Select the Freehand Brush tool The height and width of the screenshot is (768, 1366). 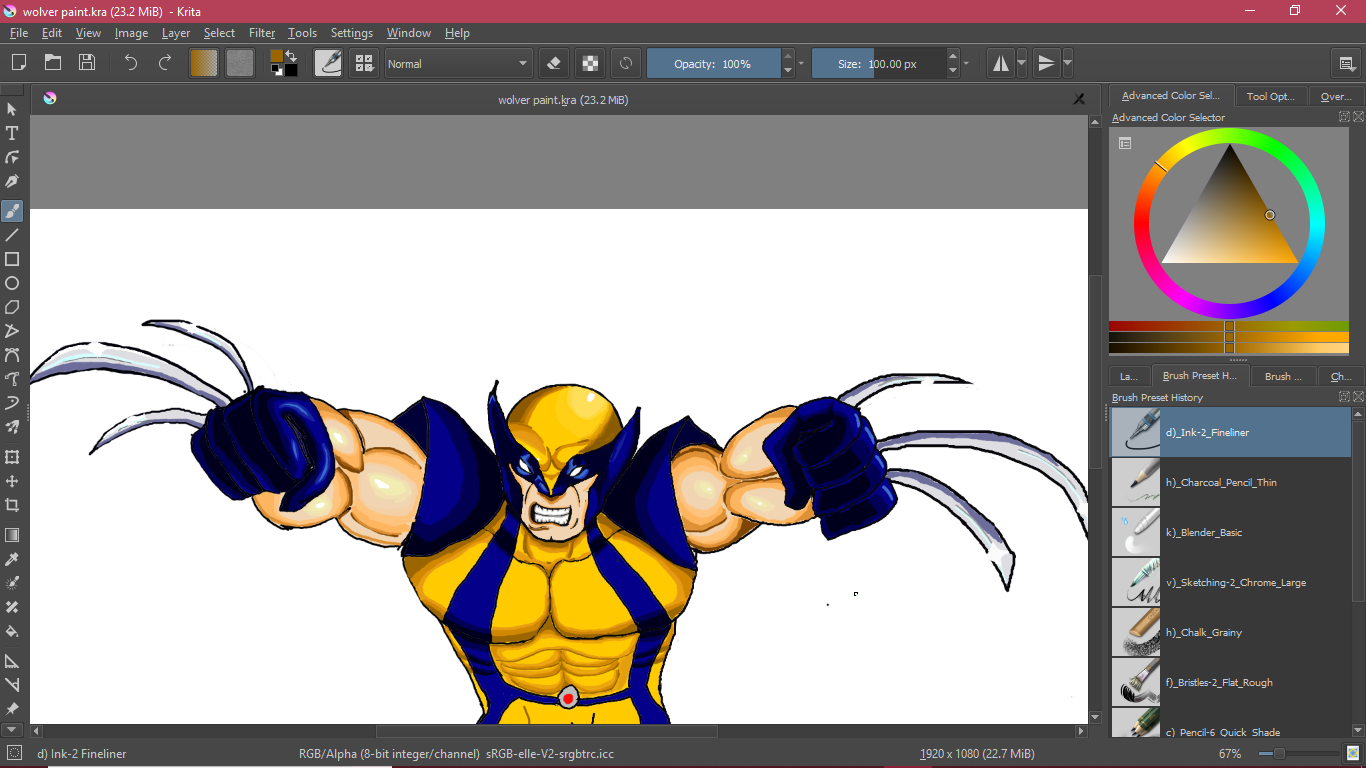pos(12,211)
